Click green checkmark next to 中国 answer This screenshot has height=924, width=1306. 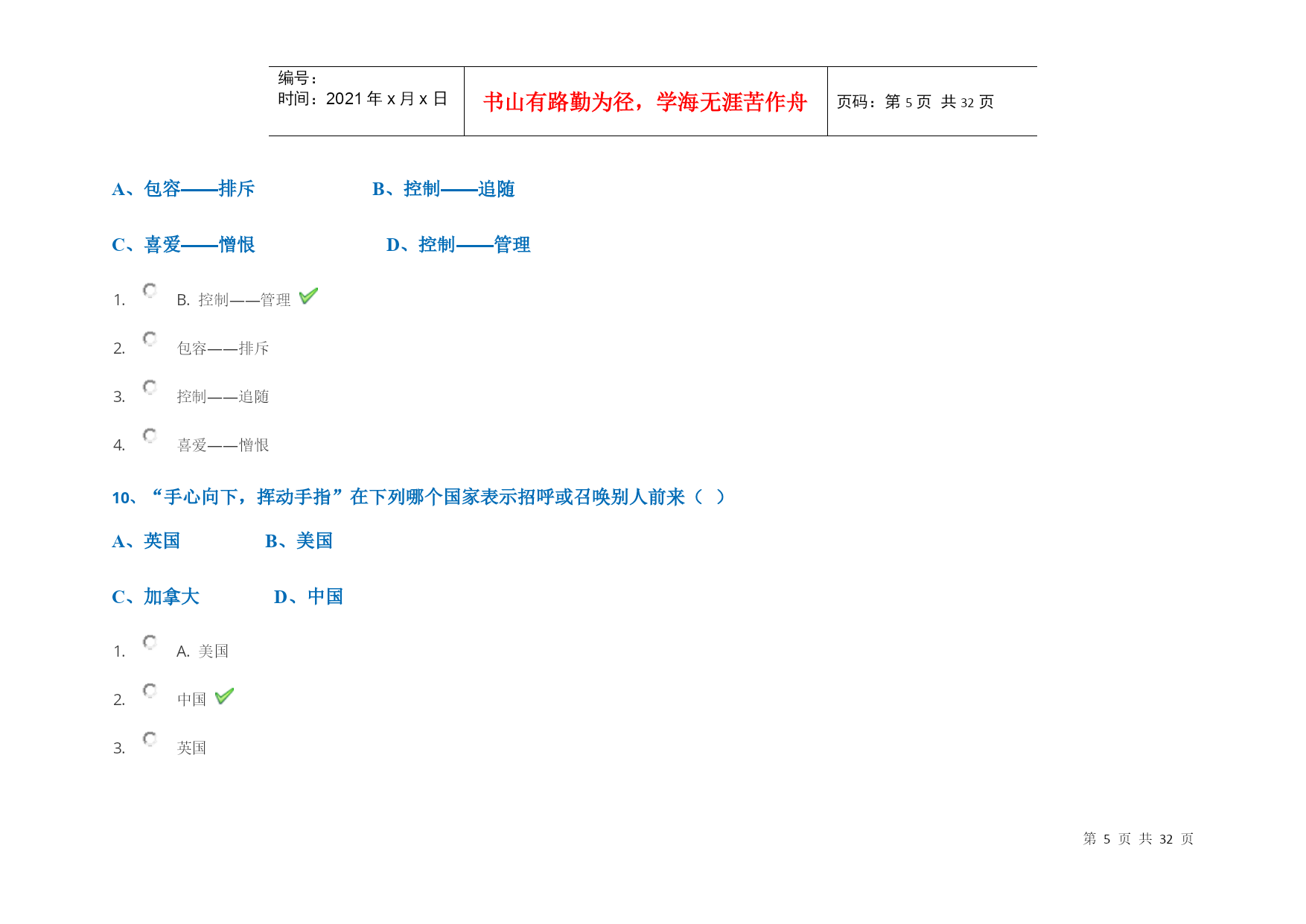(x=224, y=696)
